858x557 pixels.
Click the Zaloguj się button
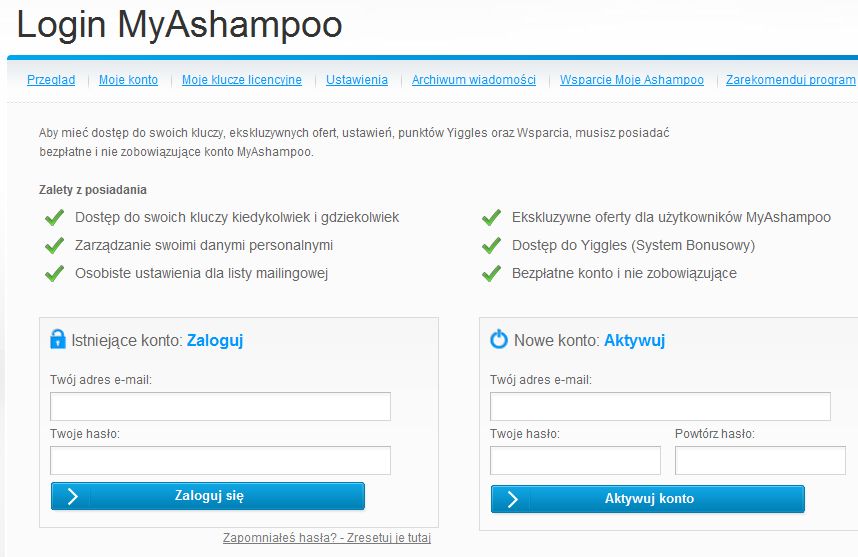tap(208, 496)
